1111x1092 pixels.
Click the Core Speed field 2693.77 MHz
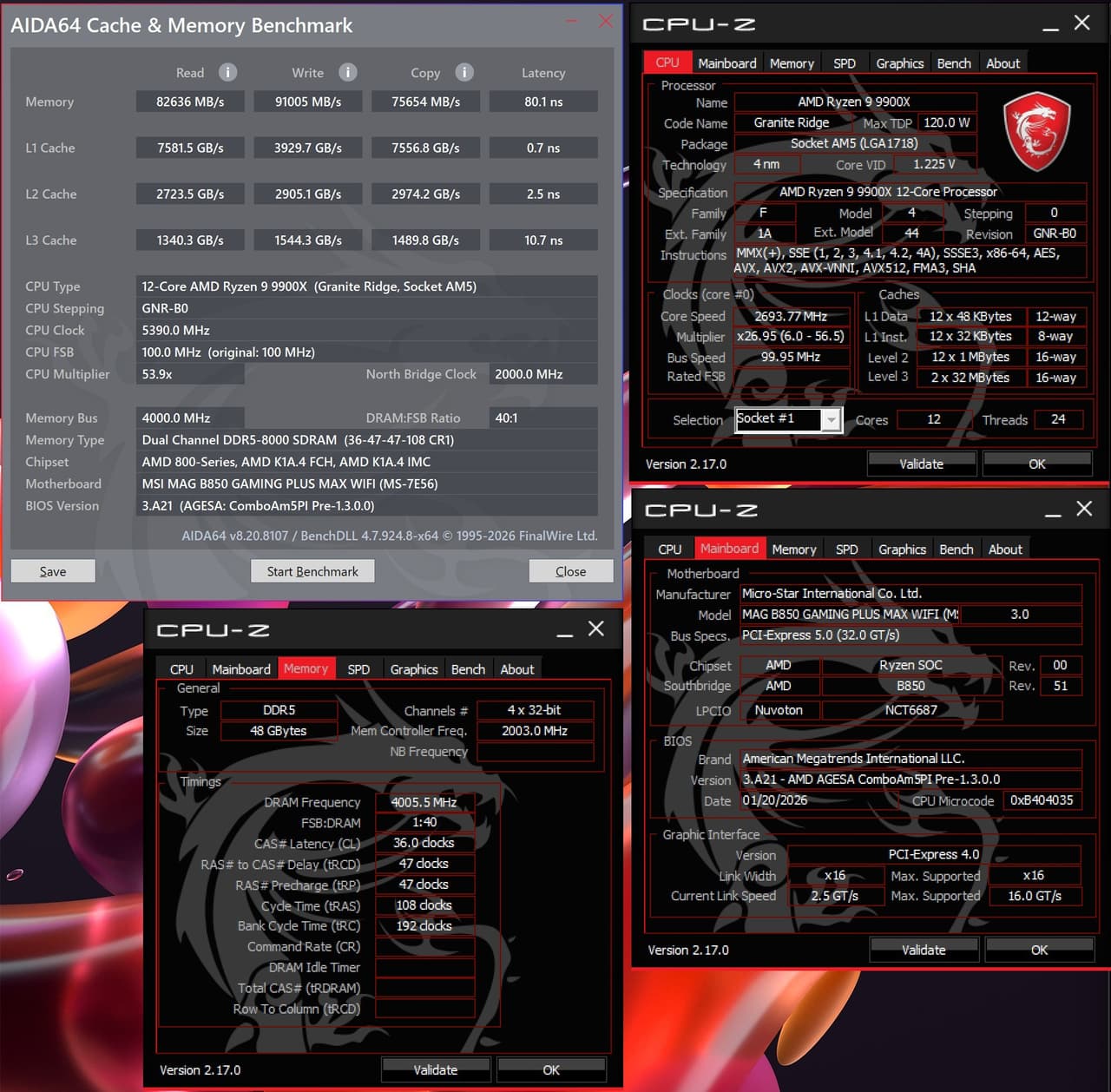pos(792,317)
